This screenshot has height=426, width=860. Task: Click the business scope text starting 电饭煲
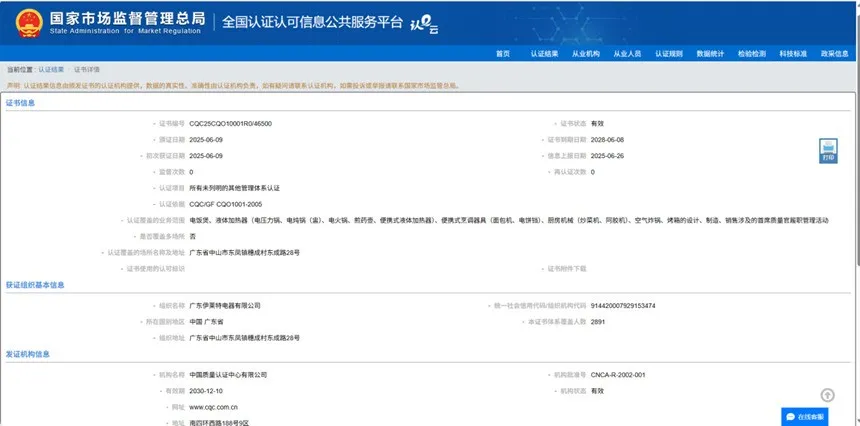(508, 220)
